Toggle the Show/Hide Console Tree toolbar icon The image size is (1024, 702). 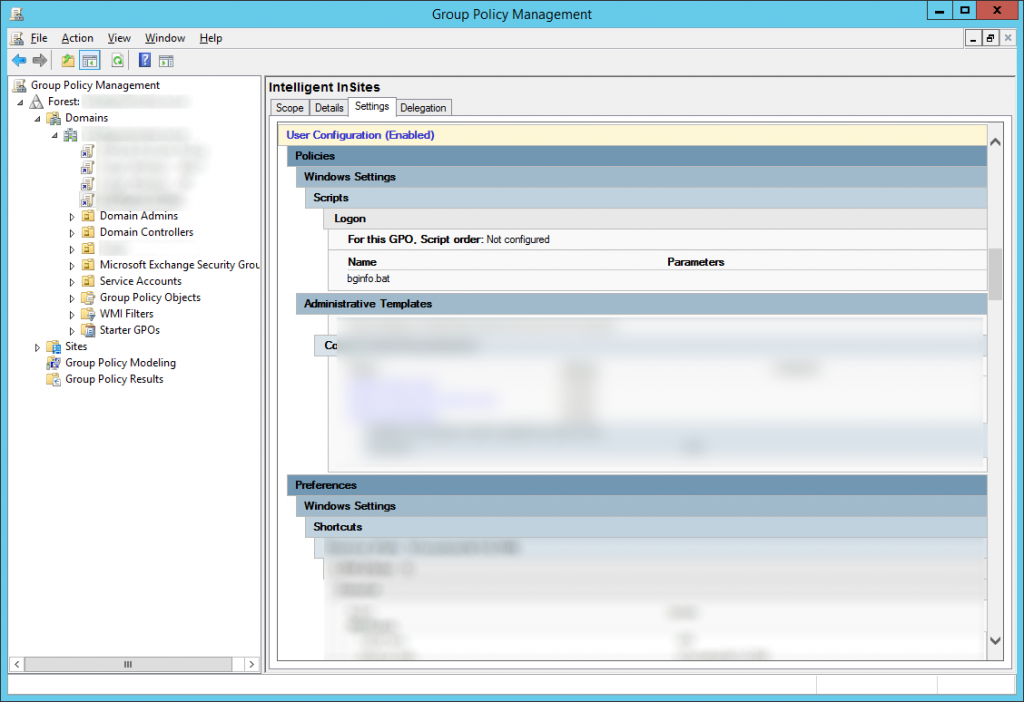(x=89, y=60)
